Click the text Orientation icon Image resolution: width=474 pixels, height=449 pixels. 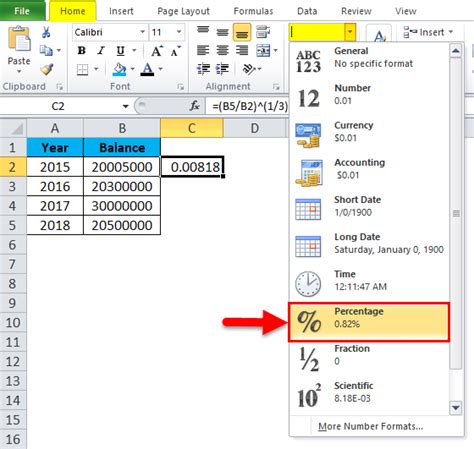pyautogui.click(x=249, y=69)
